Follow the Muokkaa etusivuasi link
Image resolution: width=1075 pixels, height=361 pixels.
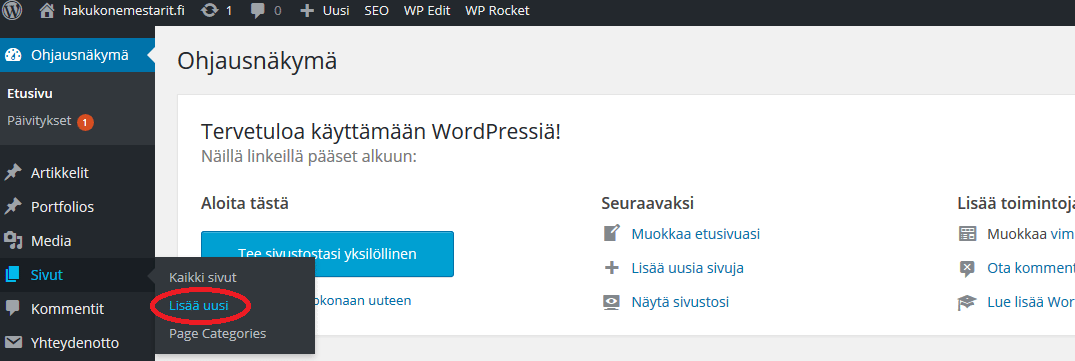pyautogui.click(x=695, y=234)
